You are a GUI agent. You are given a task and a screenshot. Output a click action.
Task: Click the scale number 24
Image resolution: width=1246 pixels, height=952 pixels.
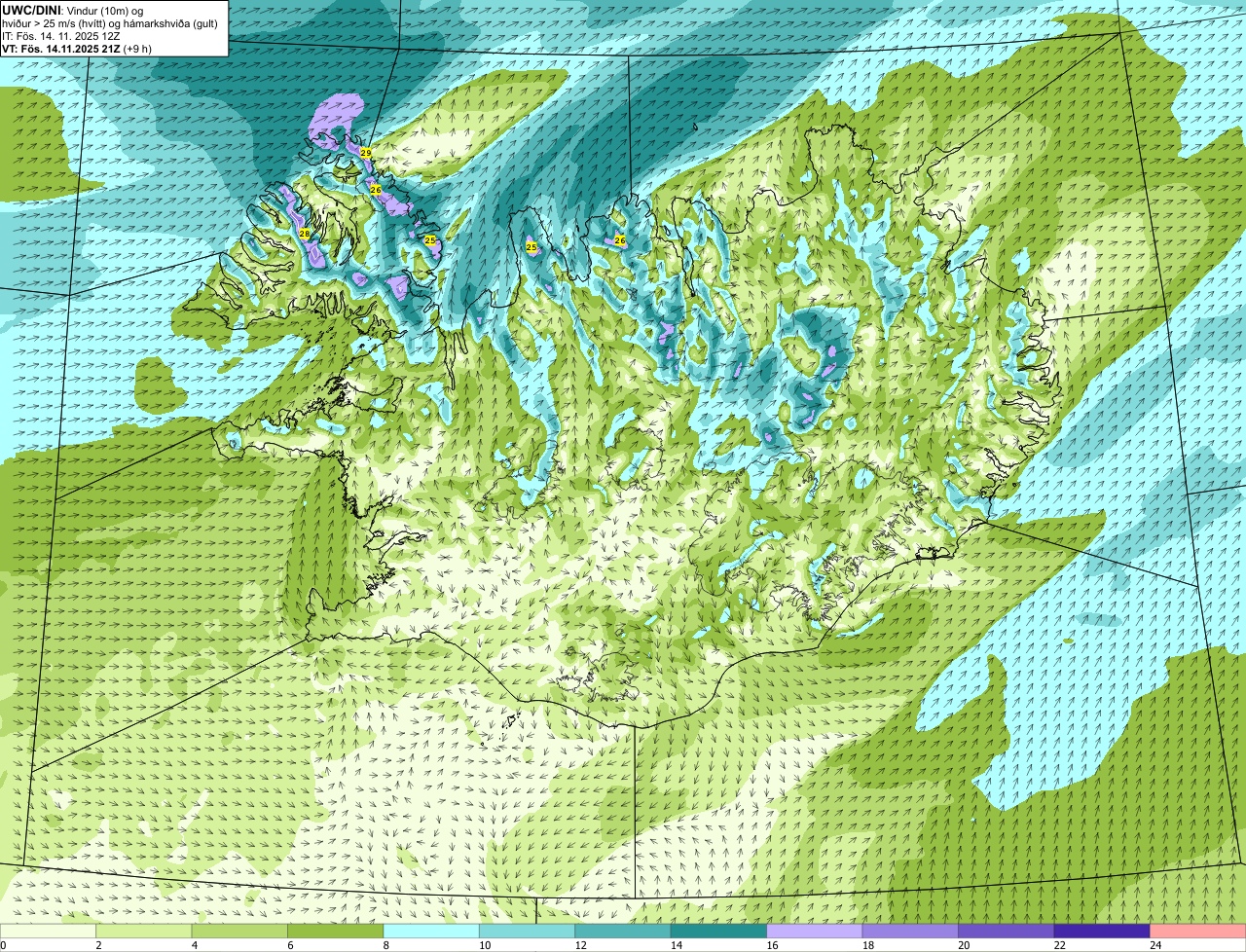coord(1154,945)
